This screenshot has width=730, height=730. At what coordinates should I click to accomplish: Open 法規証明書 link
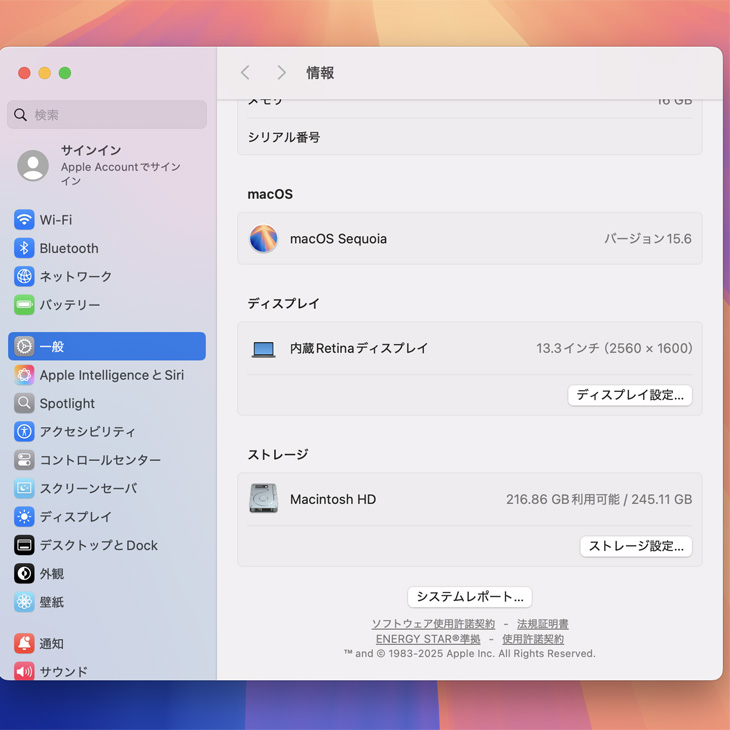542,624
